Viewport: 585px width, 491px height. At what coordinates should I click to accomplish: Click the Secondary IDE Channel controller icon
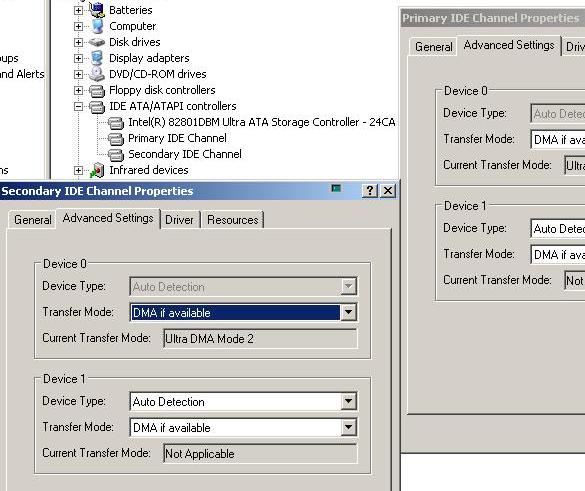pos(116,154)
